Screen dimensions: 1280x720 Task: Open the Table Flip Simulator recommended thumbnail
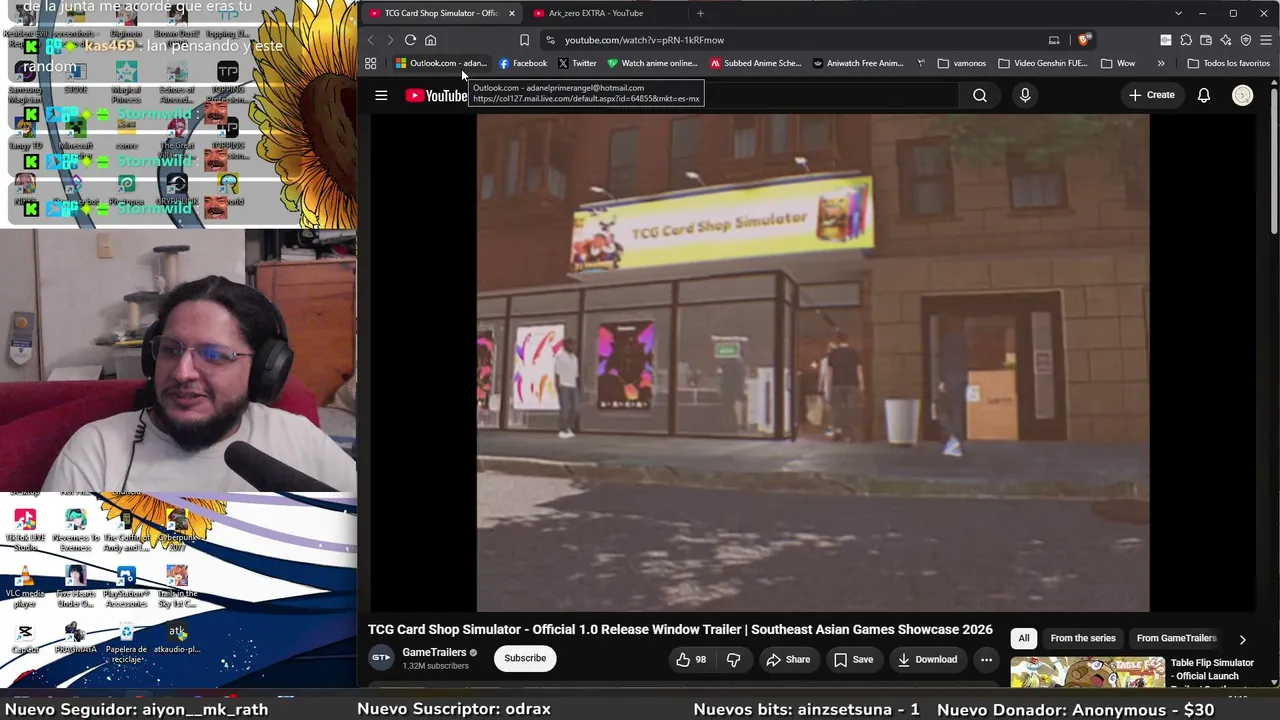point(1087,673)
